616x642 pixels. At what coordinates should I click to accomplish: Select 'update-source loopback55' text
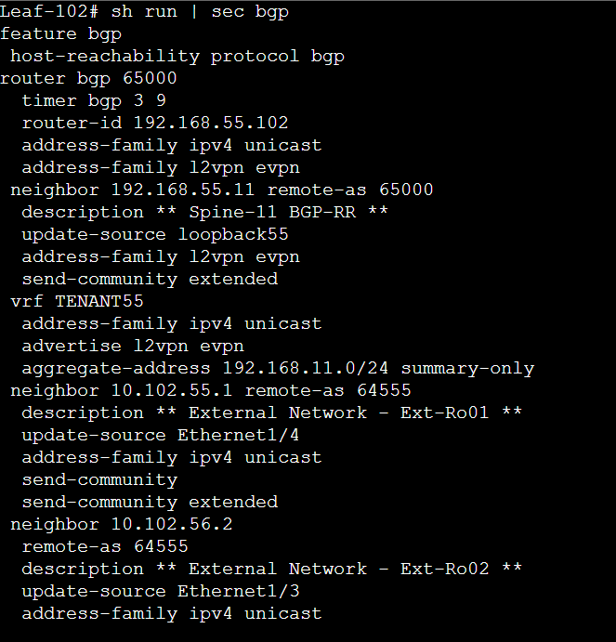coord(155,235)
